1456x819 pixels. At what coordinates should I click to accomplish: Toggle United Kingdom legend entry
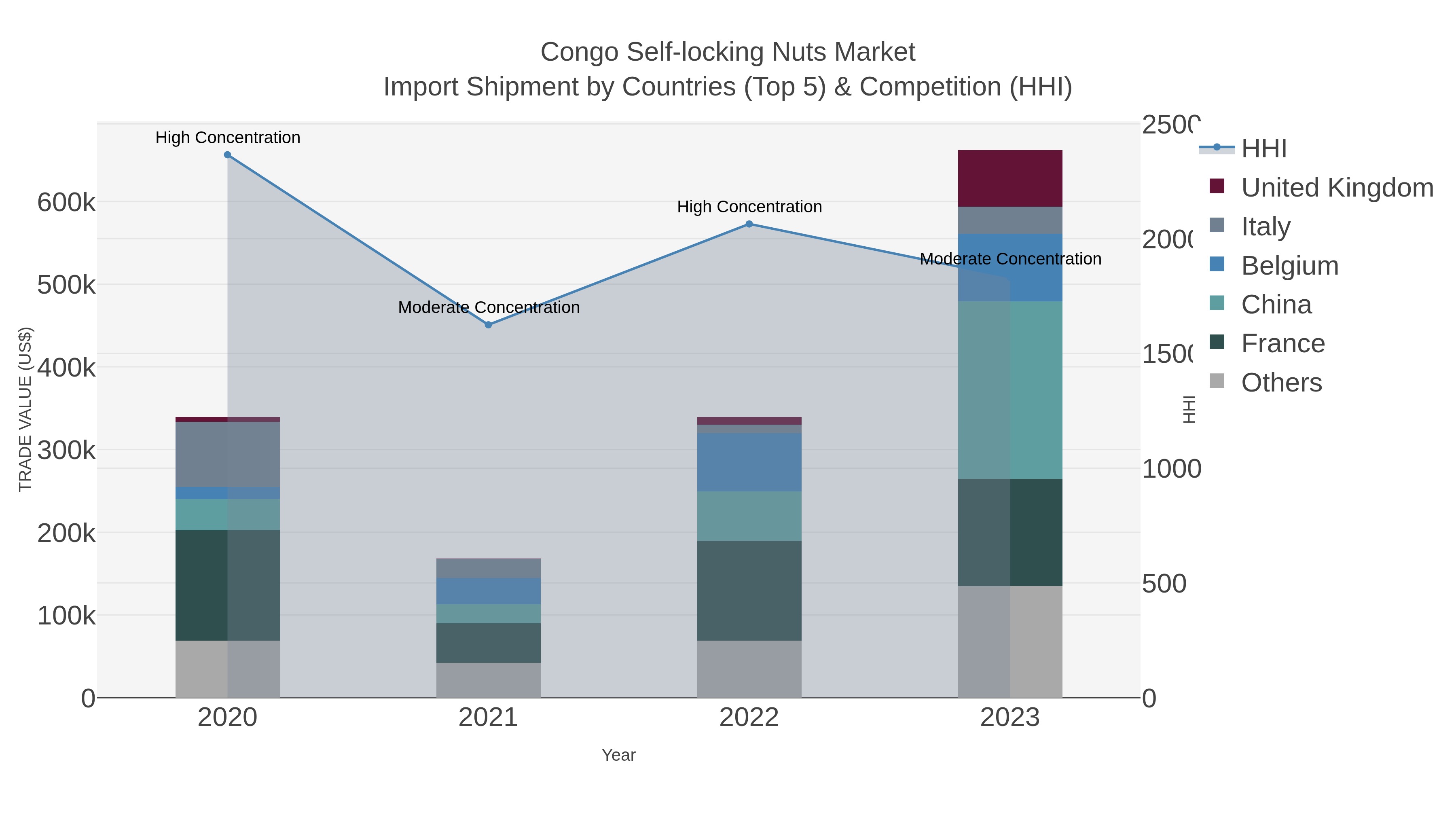pyautogui.click(x=1321, y=187)
